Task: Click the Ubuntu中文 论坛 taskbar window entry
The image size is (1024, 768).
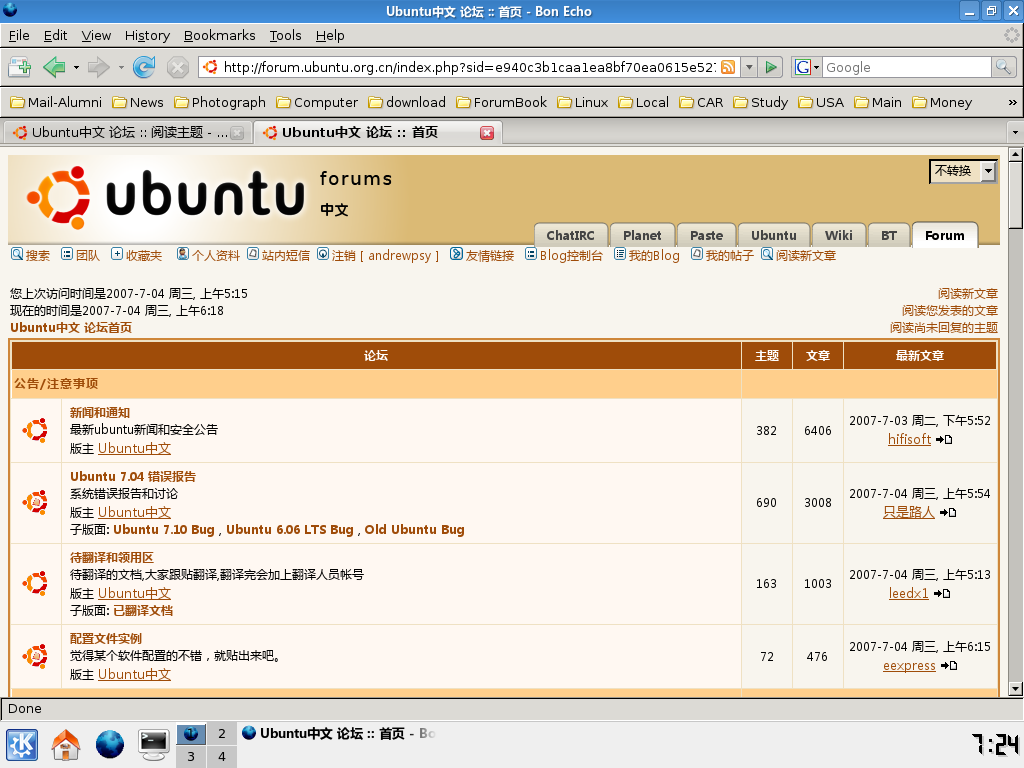Action: [338, 733]
